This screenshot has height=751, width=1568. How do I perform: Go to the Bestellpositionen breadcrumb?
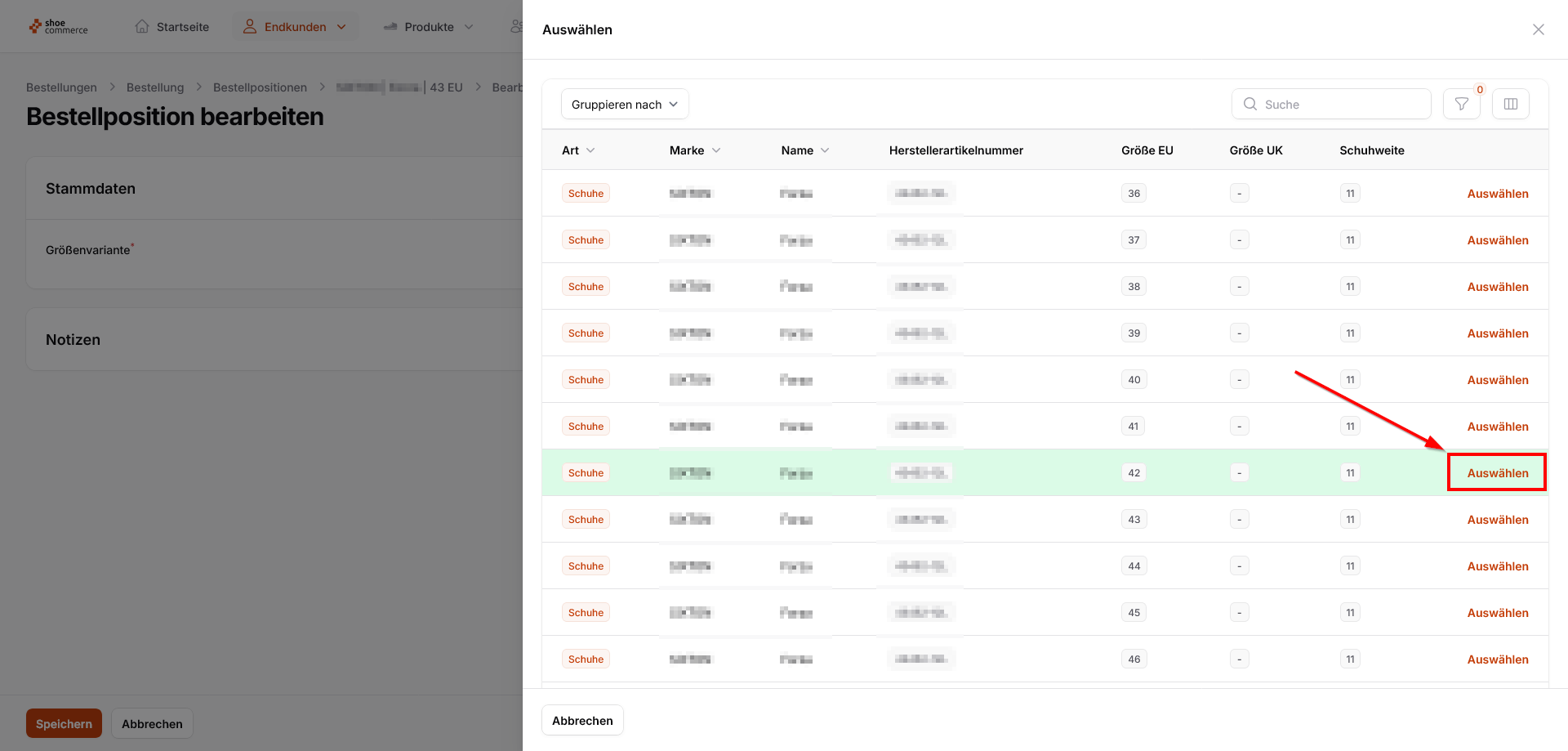coord(260,87)
